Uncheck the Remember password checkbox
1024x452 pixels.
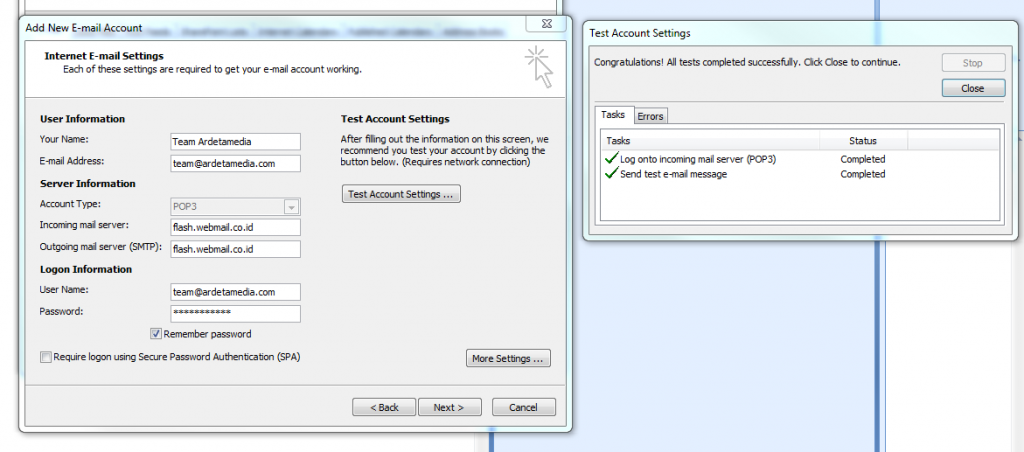156,334
